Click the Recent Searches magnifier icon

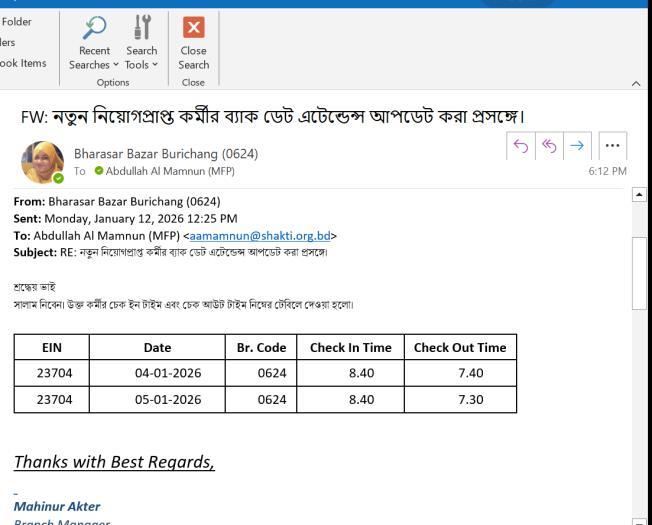[94, 26]
